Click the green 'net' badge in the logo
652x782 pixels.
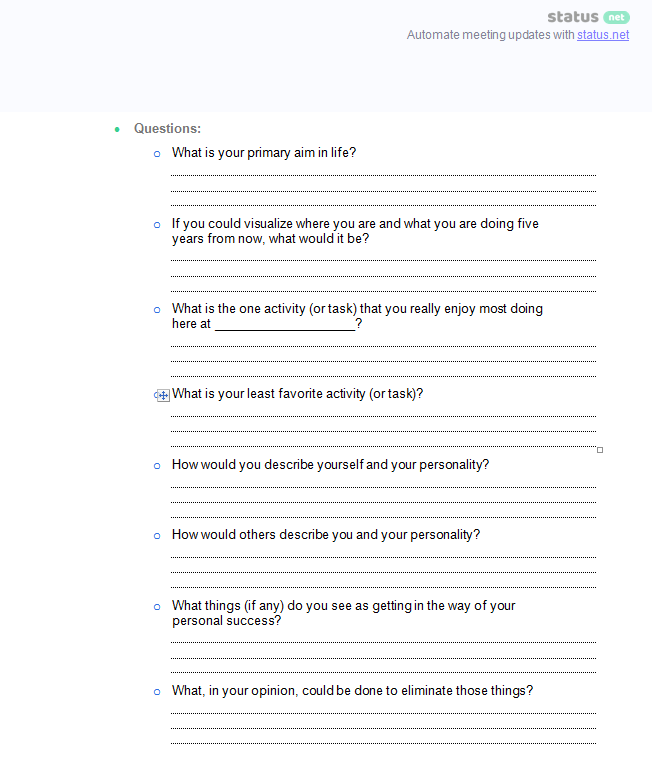coord(617,17)
